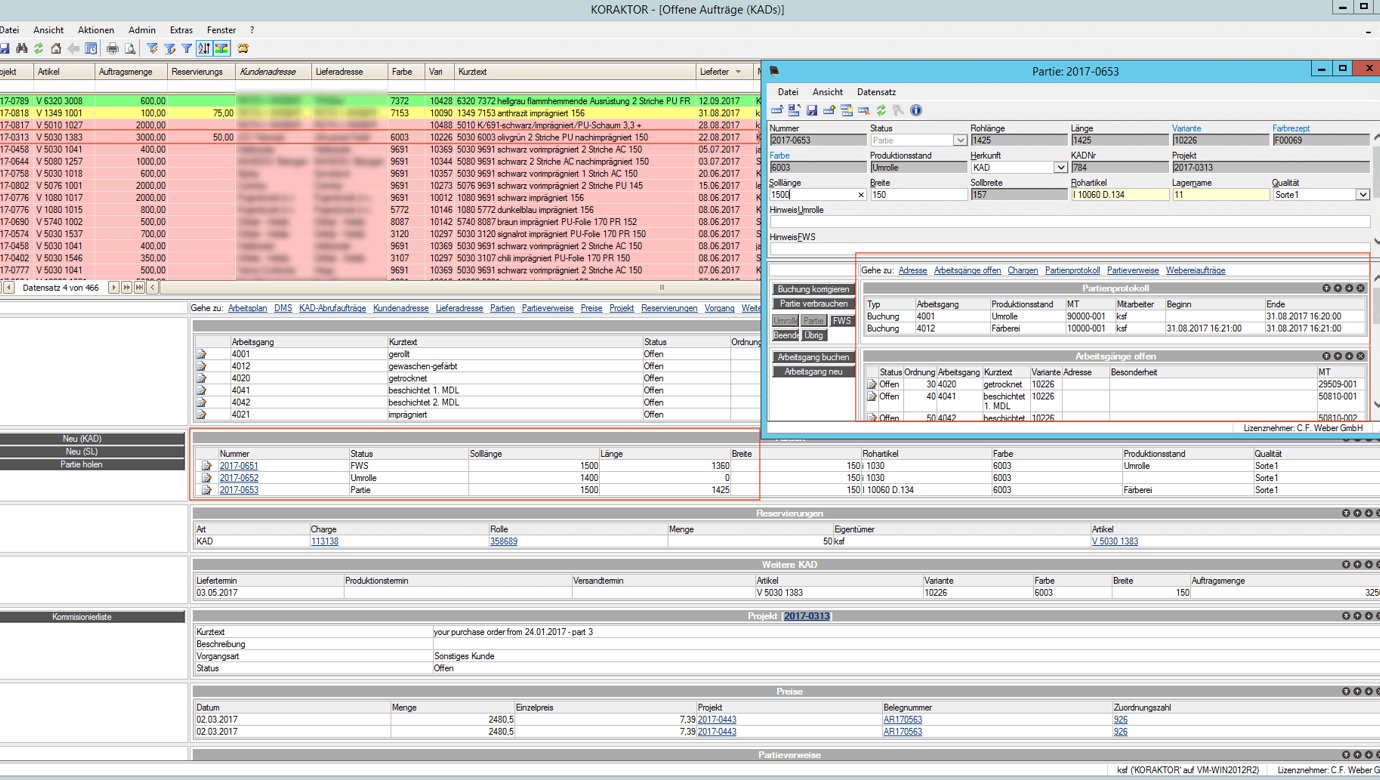Expand the Qualität dropdown showing Sorte1
The width and height of the screenshot is (1380, 780).
tap(1362, 195)
